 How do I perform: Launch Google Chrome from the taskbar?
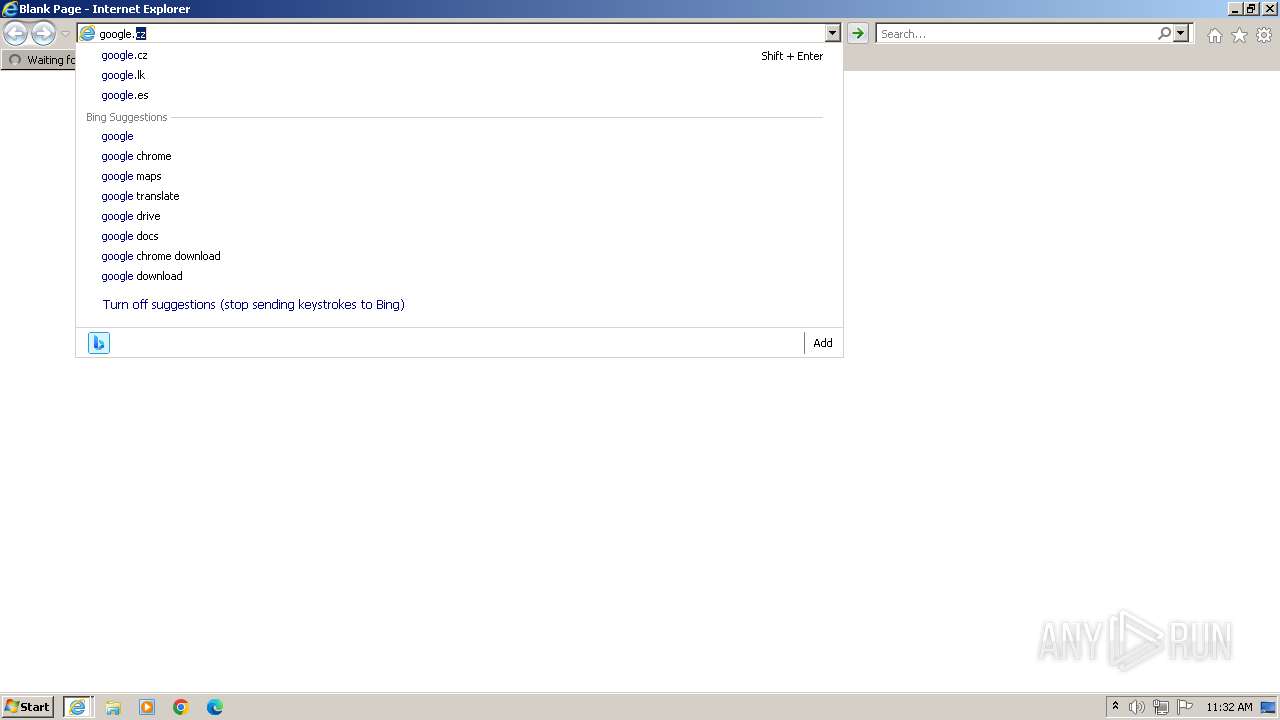pyautogui.click(x=181, y=707)
